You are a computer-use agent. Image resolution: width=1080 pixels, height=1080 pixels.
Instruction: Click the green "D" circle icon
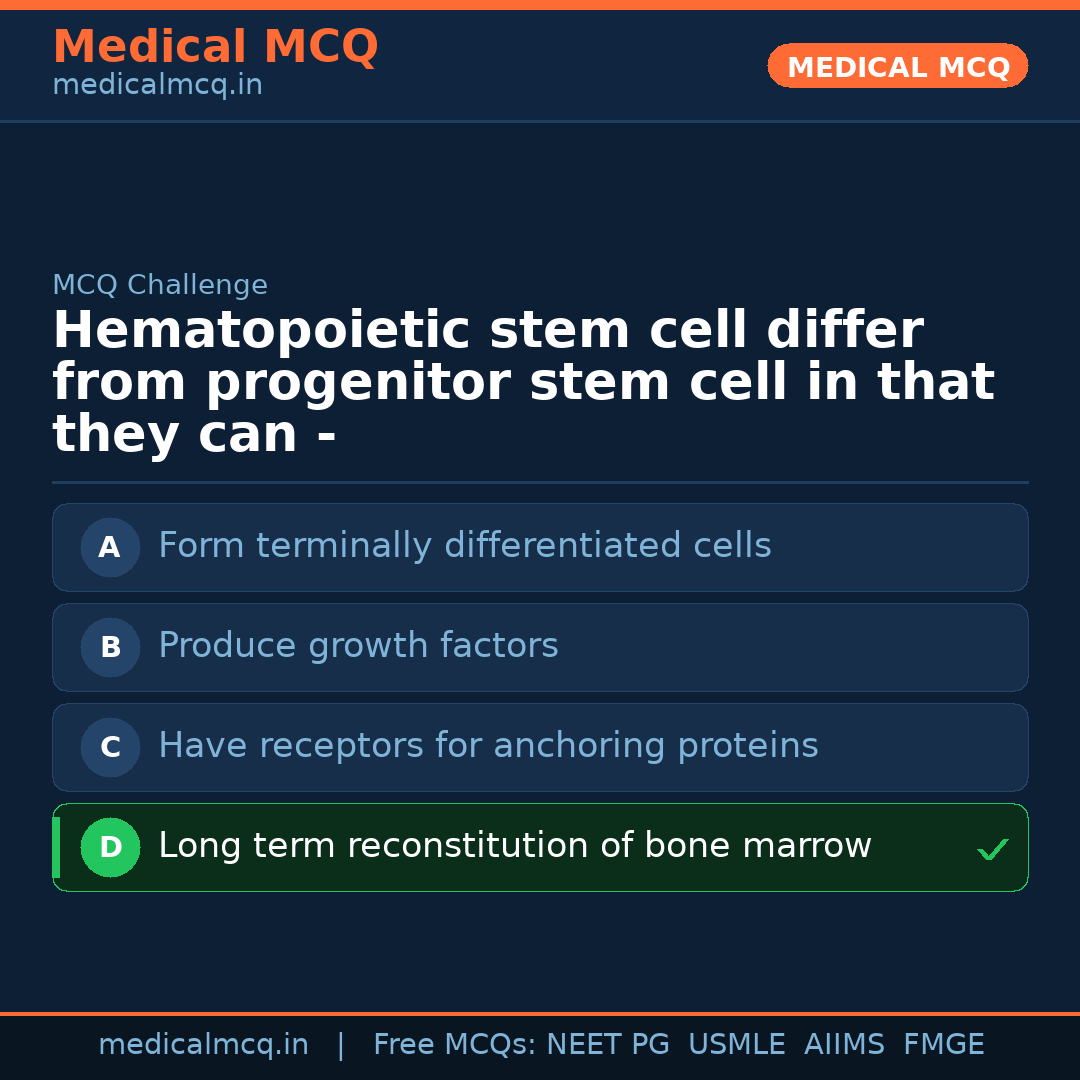pyautogui.click(x=110, y=847)
